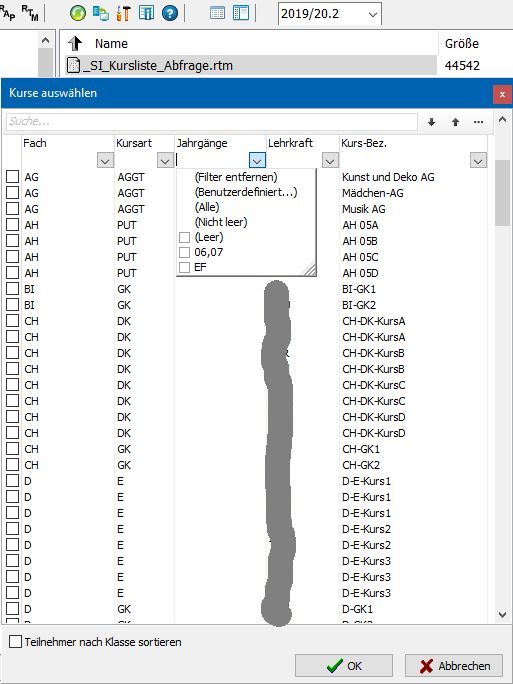
Task: Click the scroll up arrow of course list
Action: pos(503,119)
